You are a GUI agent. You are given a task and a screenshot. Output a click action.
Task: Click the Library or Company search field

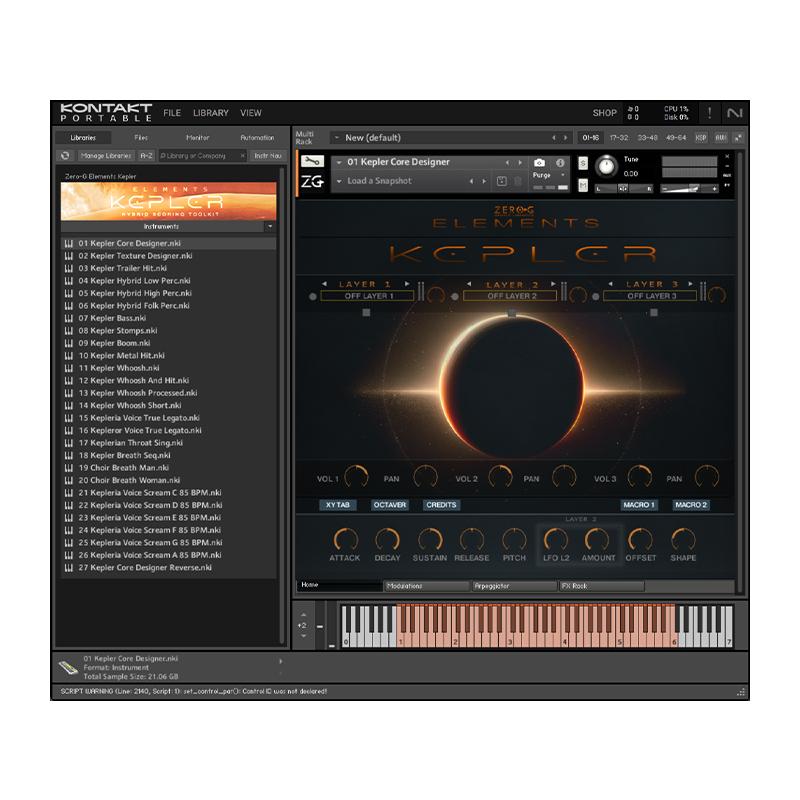click(198, 156)
